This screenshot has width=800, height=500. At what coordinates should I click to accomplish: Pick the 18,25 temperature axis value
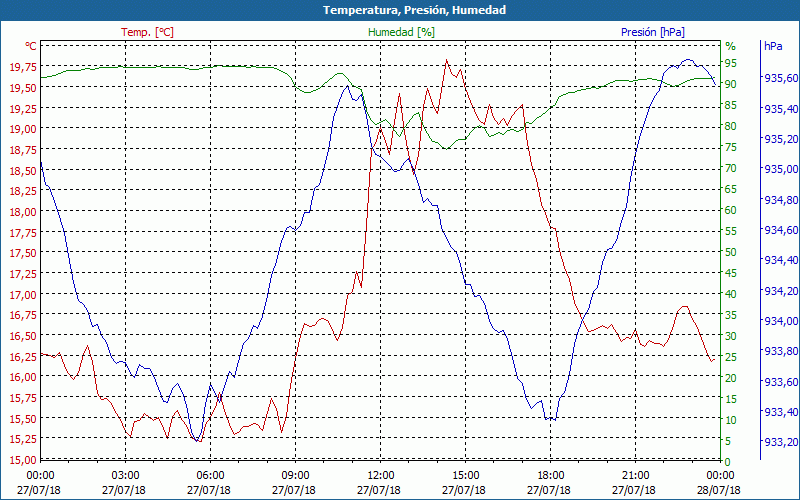pos(23,191)
